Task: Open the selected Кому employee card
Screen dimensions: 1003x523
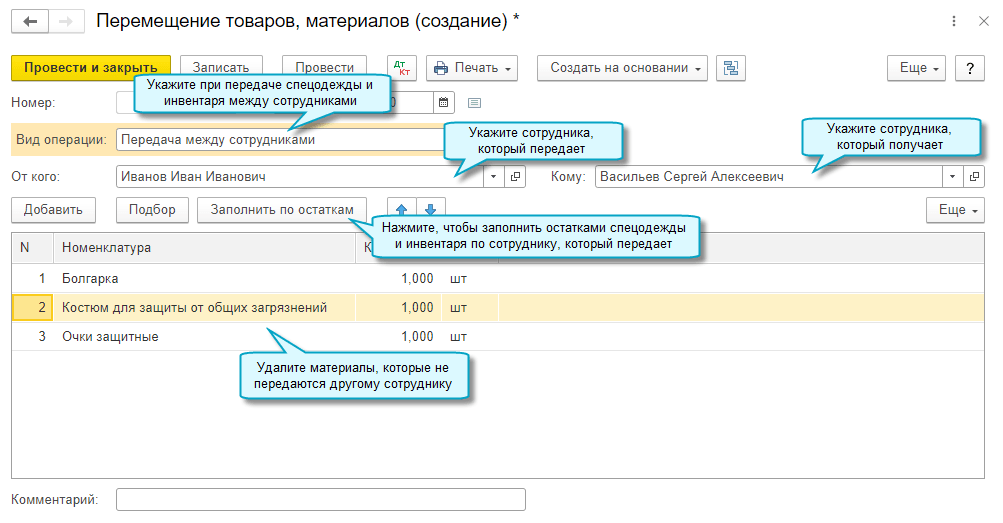Action: coord(976,177)
